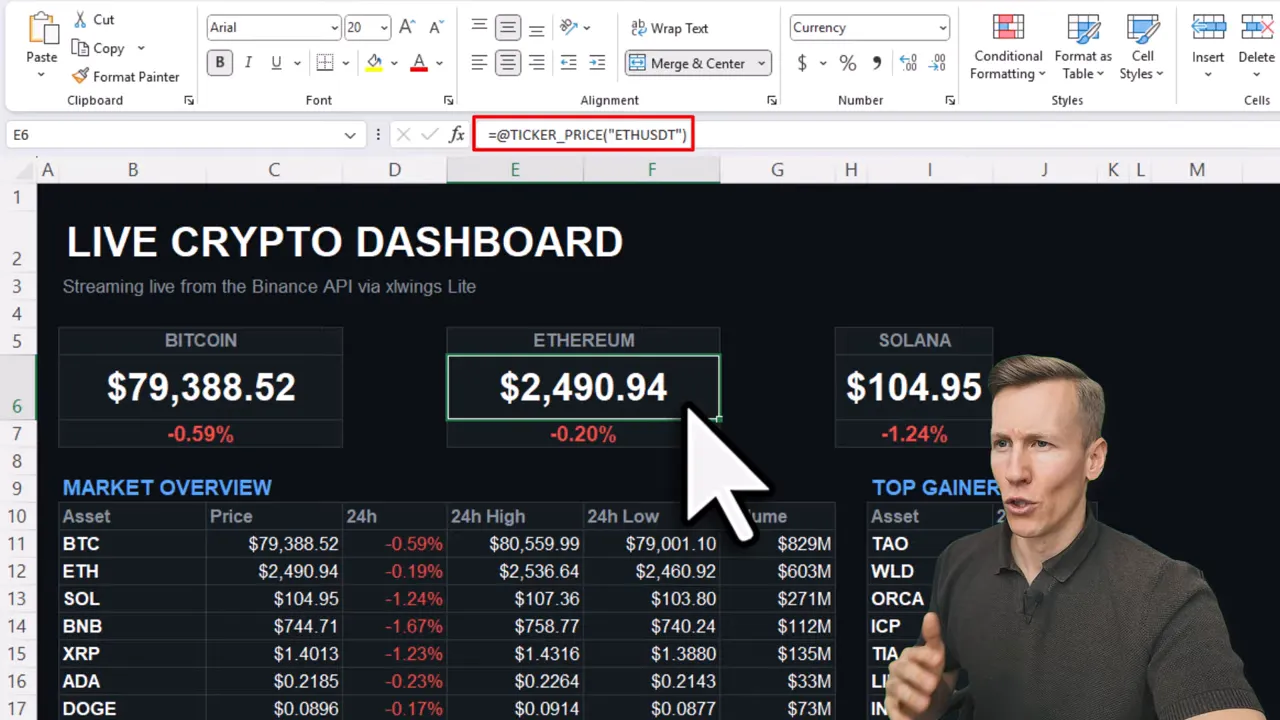Click Accounting dollar format icon
The image size is (1280, 720).
[802, 63]
